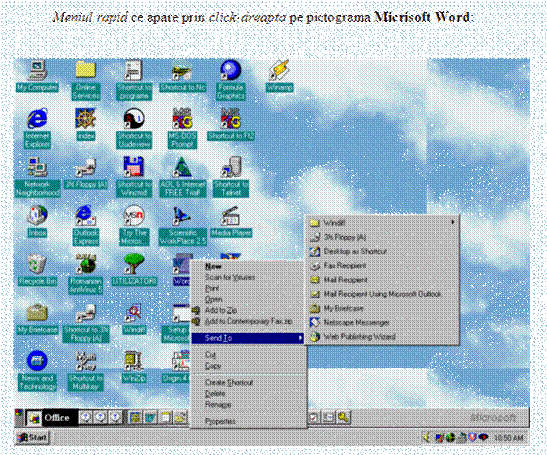Click the key icon on Office bar
547x455 pixels.
(344, 417)
